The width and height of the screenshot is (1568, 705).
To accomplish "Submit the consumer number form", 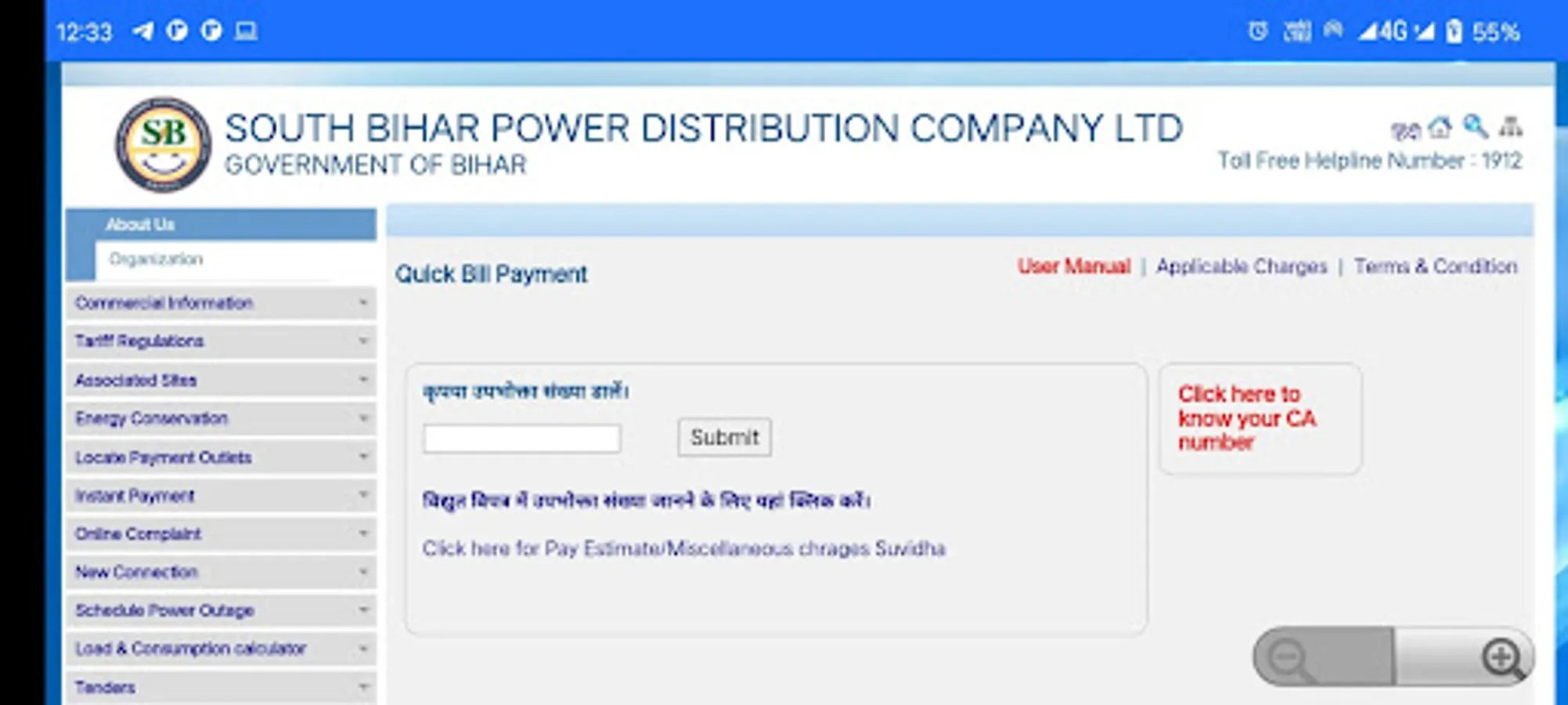I will [724, 437].
